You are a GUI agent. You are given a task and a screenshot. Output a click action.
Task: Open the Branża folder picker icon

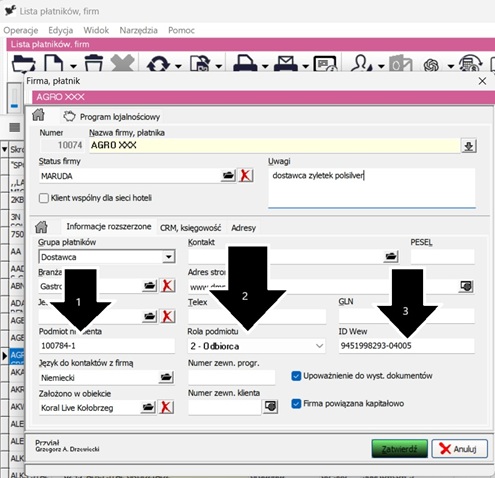(149, 286)
